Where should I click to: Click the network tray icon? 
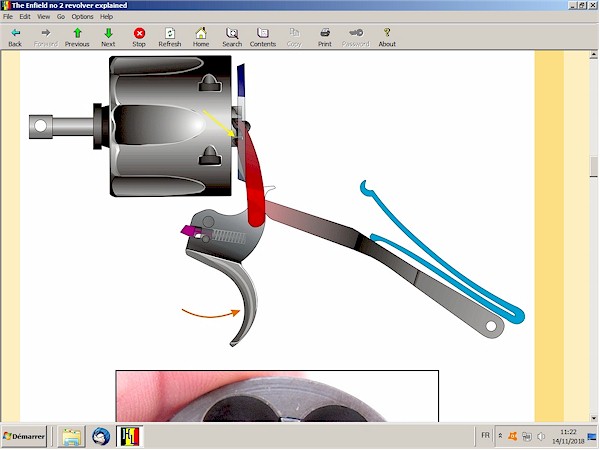click(527, 436)
